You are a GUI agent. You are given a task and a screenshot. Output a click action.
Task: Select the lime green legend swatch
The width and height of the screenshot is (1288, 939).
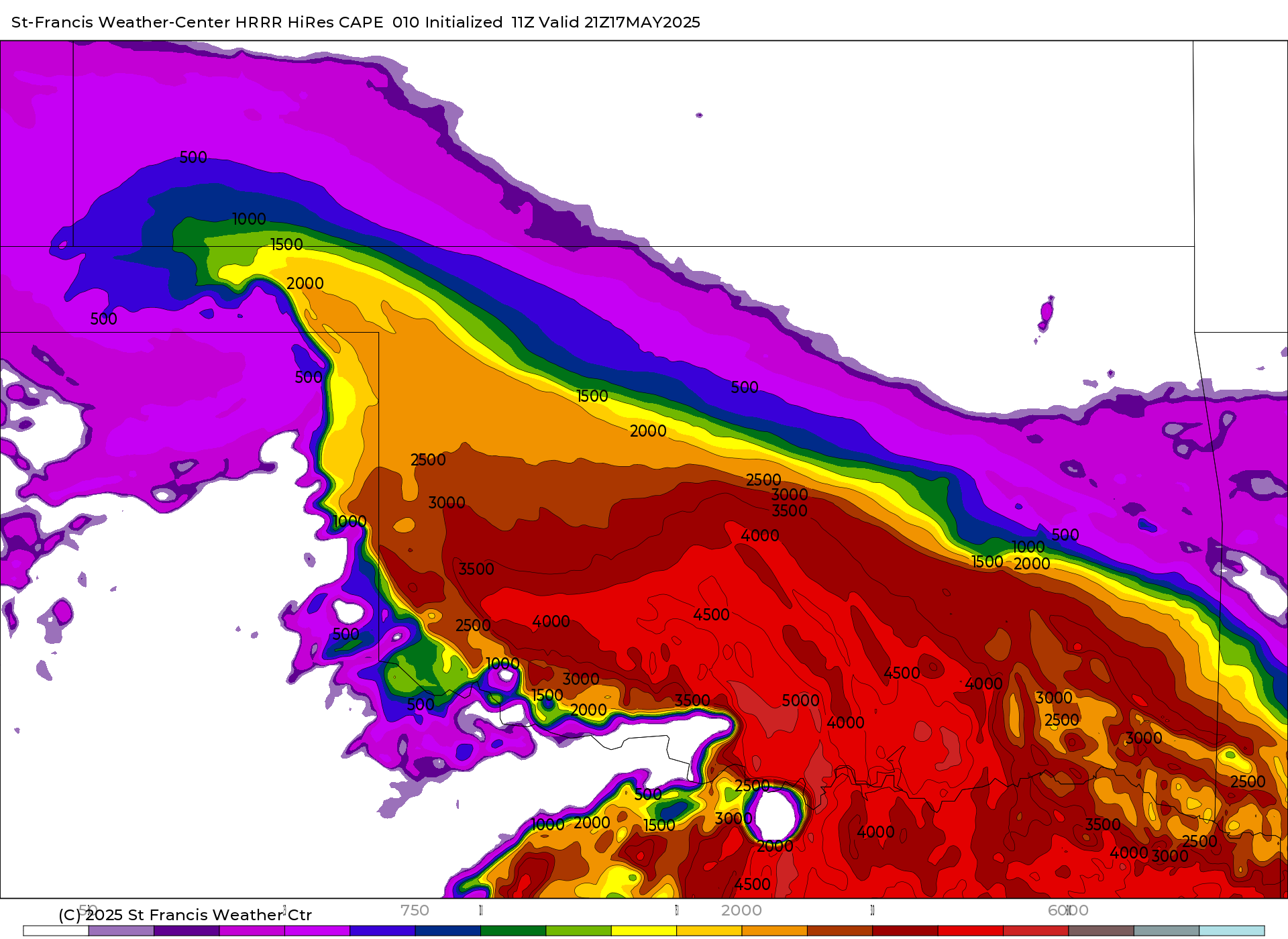[x=578, y=931]
